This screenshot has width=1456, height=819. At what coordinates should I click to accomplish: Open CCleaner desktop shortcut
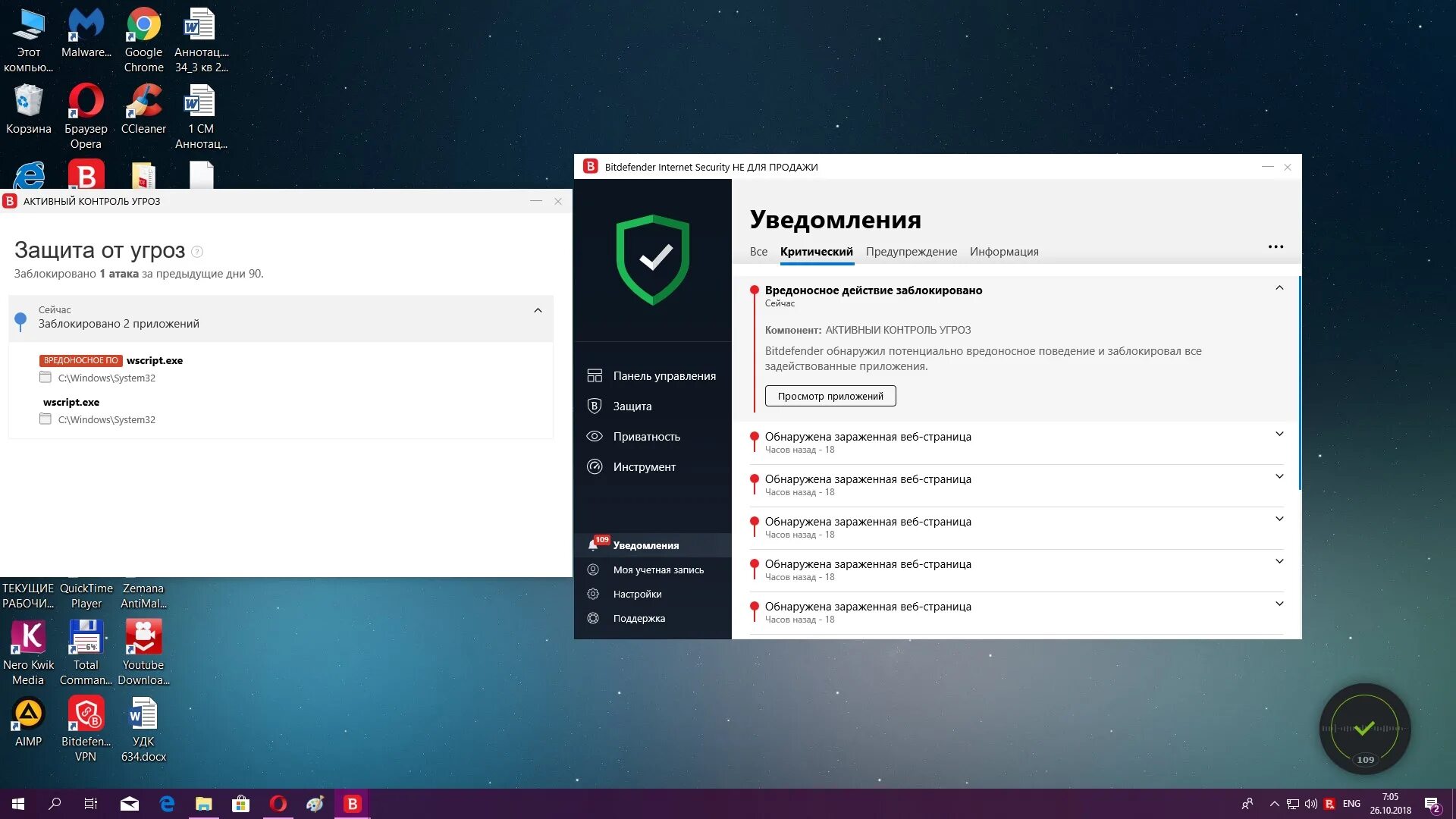coord(143,110)
